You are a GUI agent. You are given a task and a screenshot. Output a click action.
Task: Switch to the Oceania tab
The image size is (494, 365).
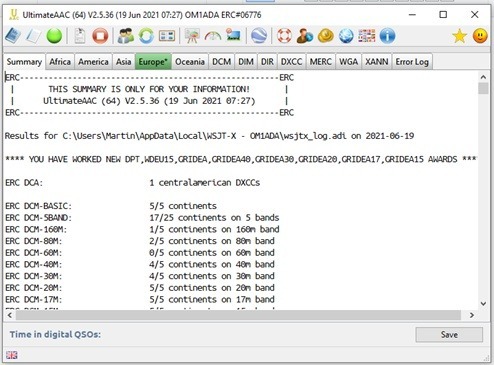tap(190, 62)
